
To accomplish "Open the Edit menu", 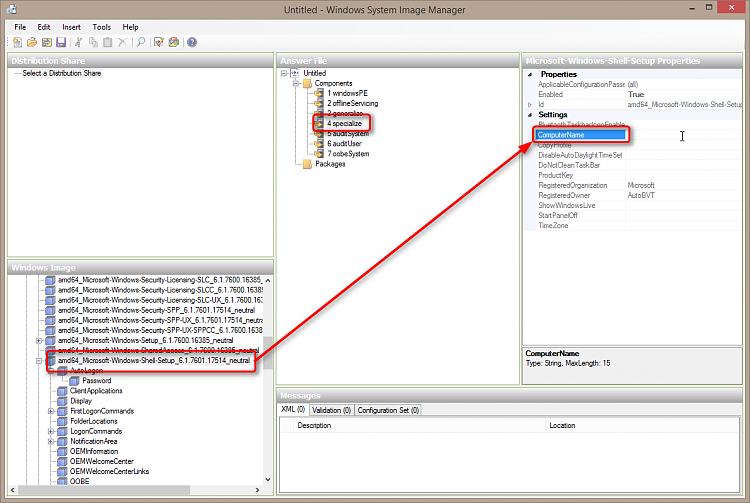I will [44, 27].
